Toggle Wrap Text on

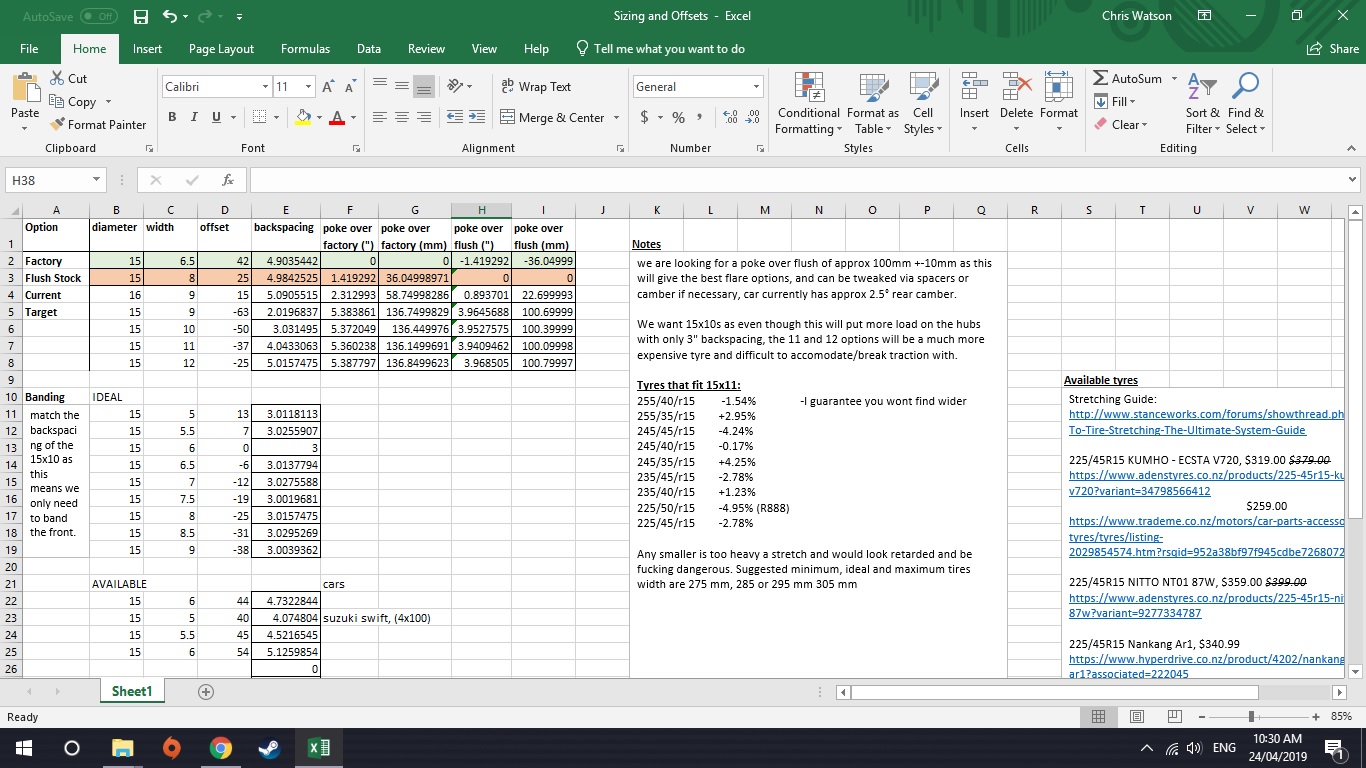click(536, 87)
